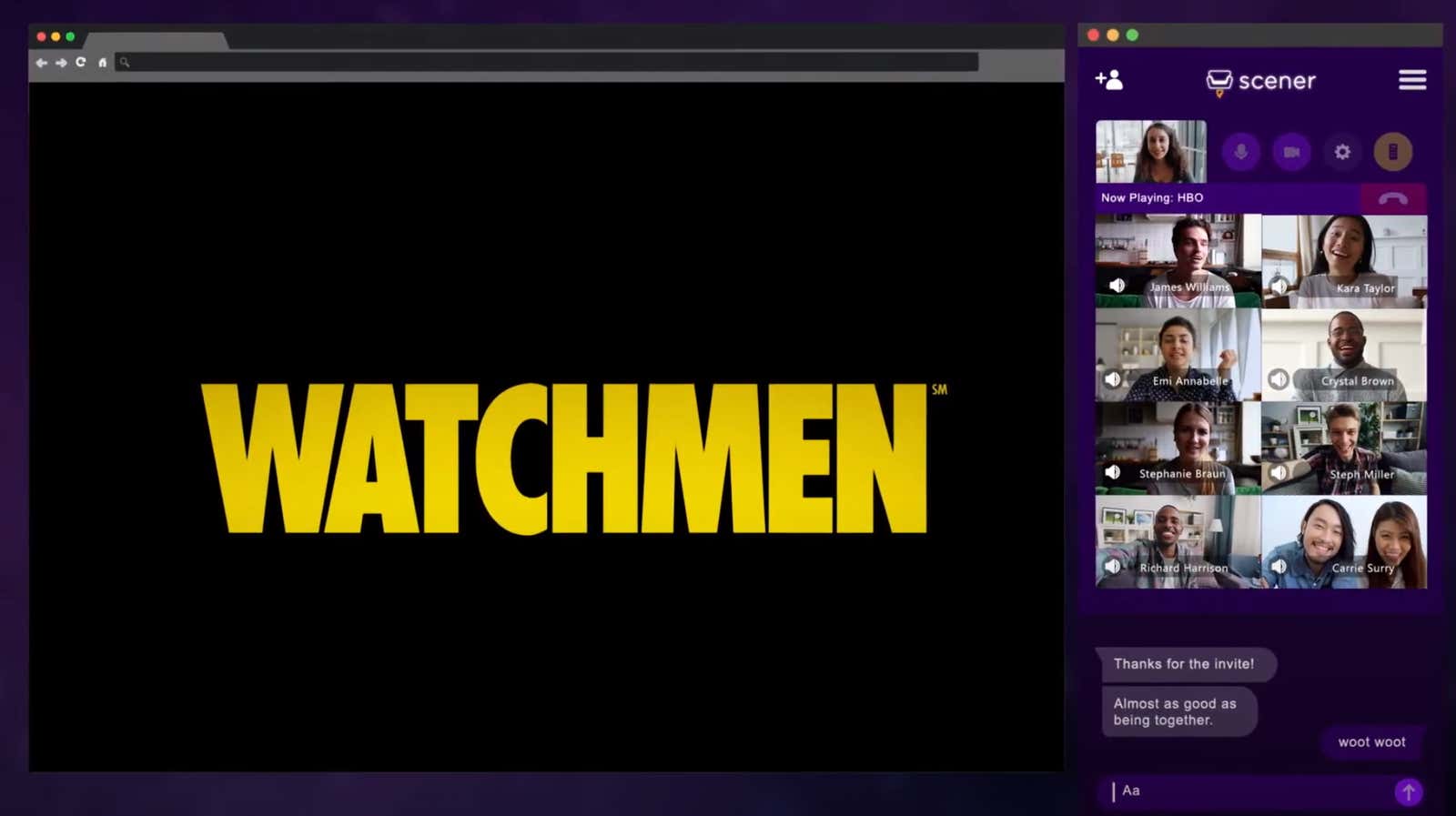1456x816 pixels.
Task: Select Carrie Surry's video tile
Action: (1344, 542)
